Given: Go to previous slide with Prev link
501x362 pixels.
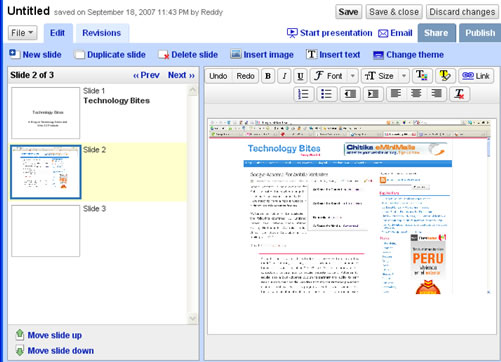Looking at the screenshot, I should (146, 75).
